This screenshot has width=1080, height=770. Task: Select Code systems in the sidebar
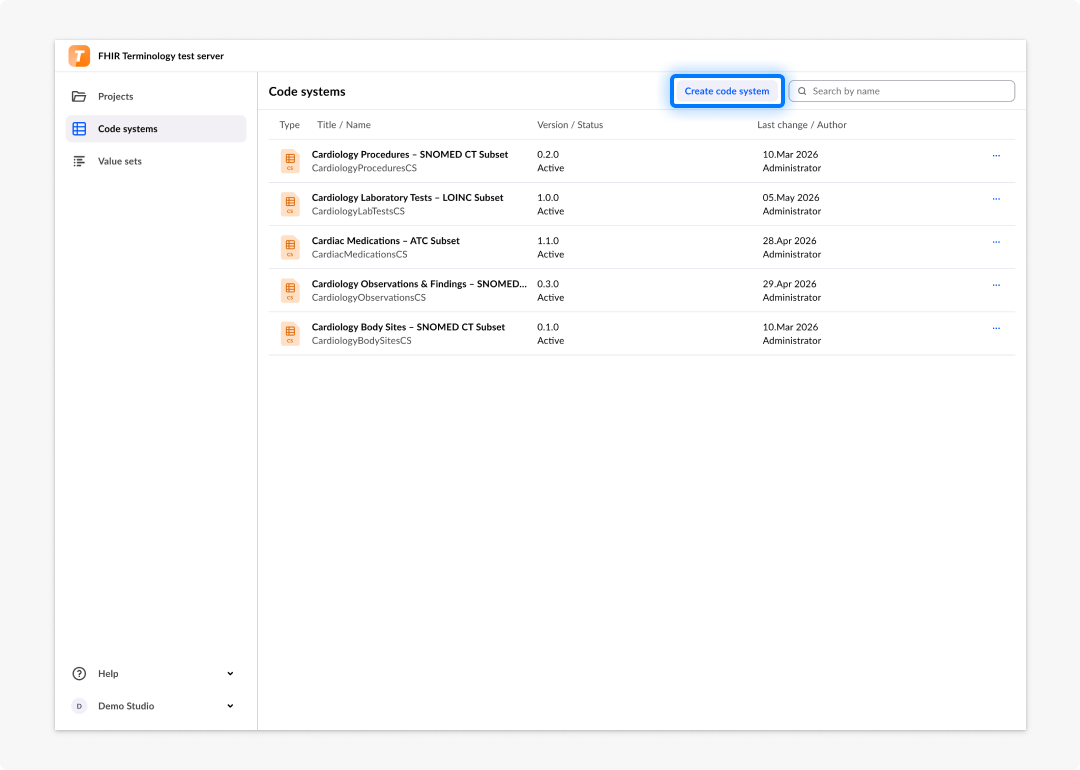coord(156,129)
